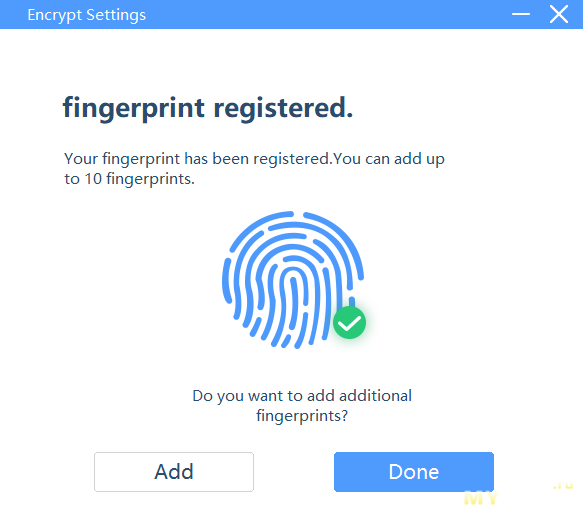
Task: Click the Encrypt Settings title text
Action: tap(87, 15)
